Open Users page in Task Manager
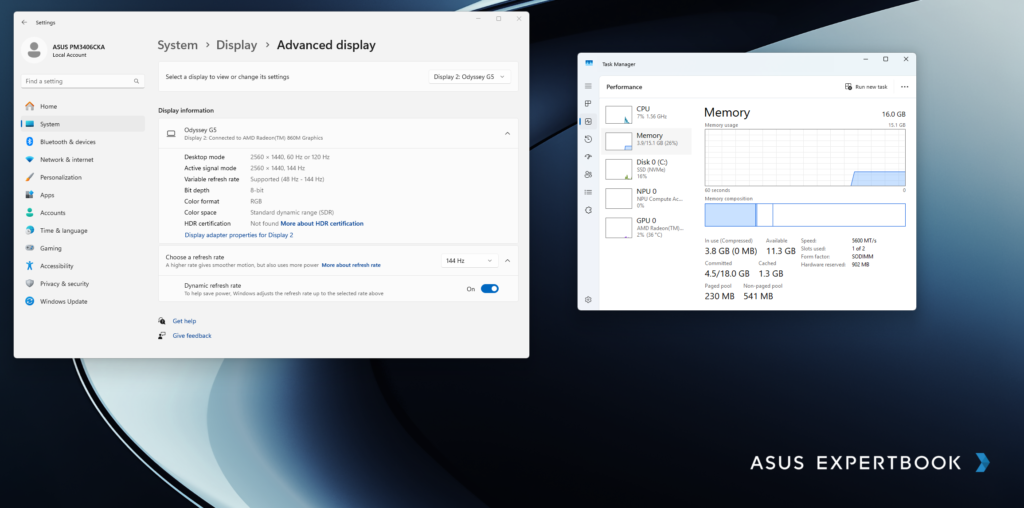The height and width of the screenshot is (508, 1024). [x=588, y=174]
